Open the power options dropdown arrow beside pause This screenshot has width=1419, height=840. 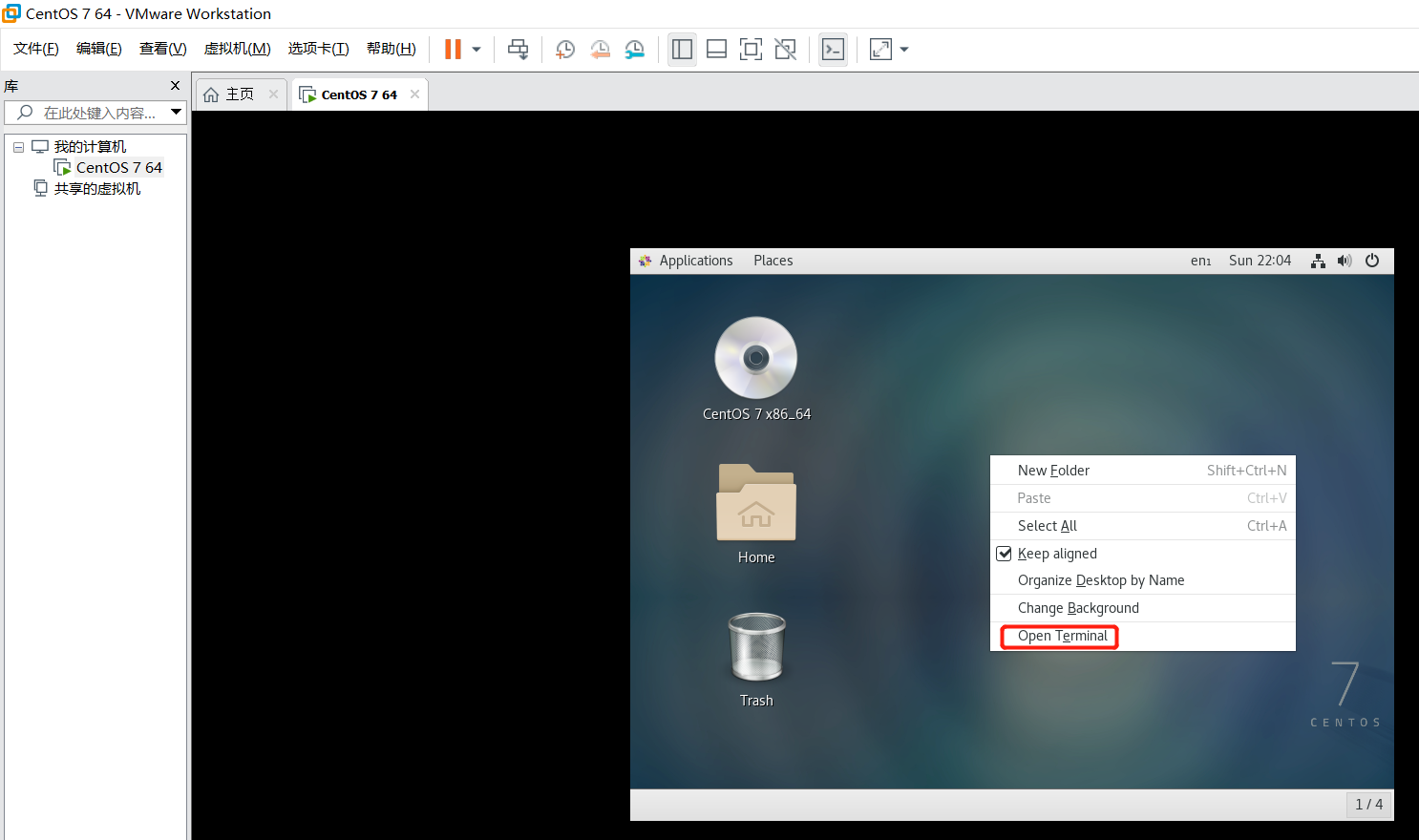[x=477, y=50]
